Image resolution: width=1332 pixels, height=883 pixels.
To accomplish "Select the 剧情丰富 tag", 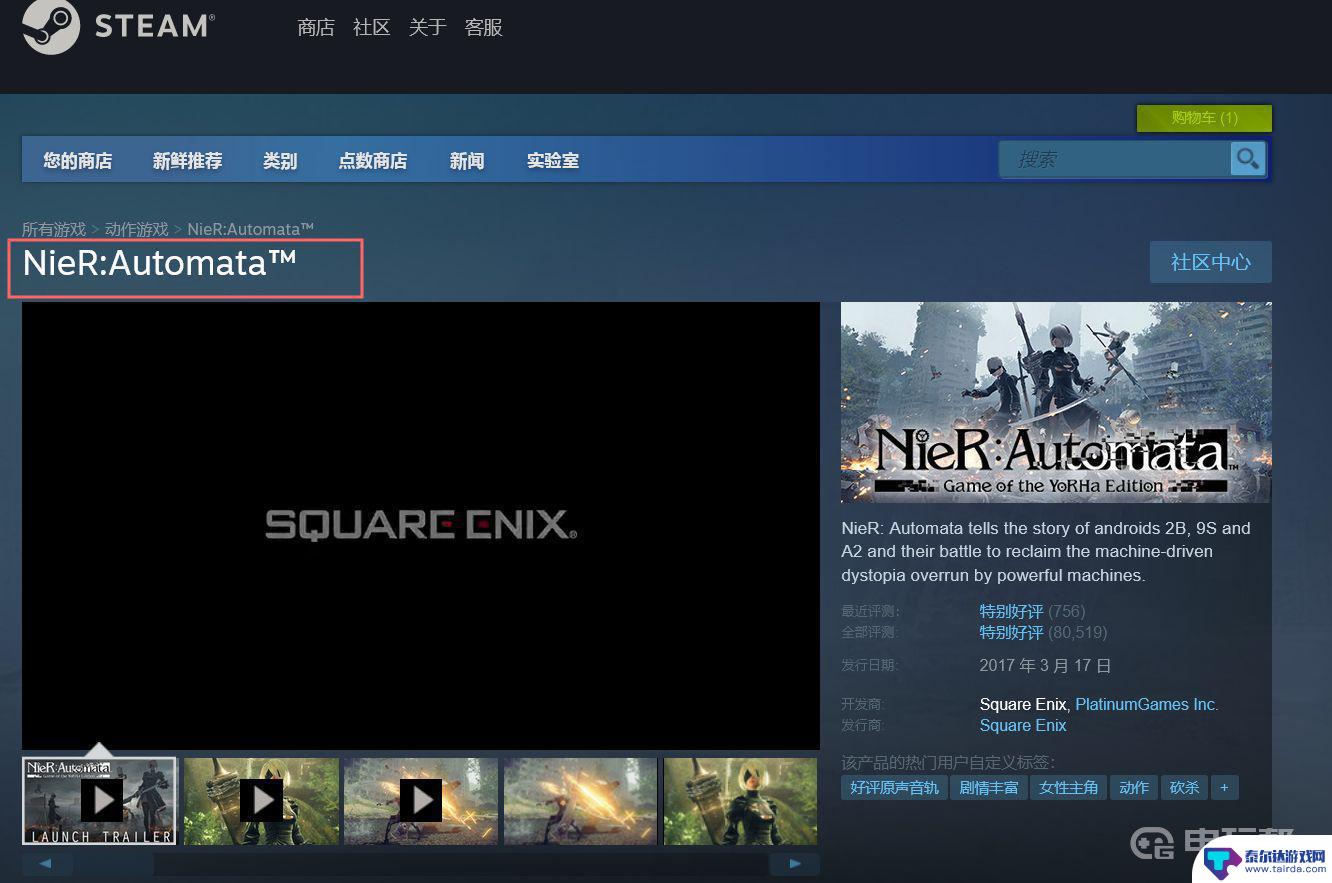I will click(x=989, y=788).
